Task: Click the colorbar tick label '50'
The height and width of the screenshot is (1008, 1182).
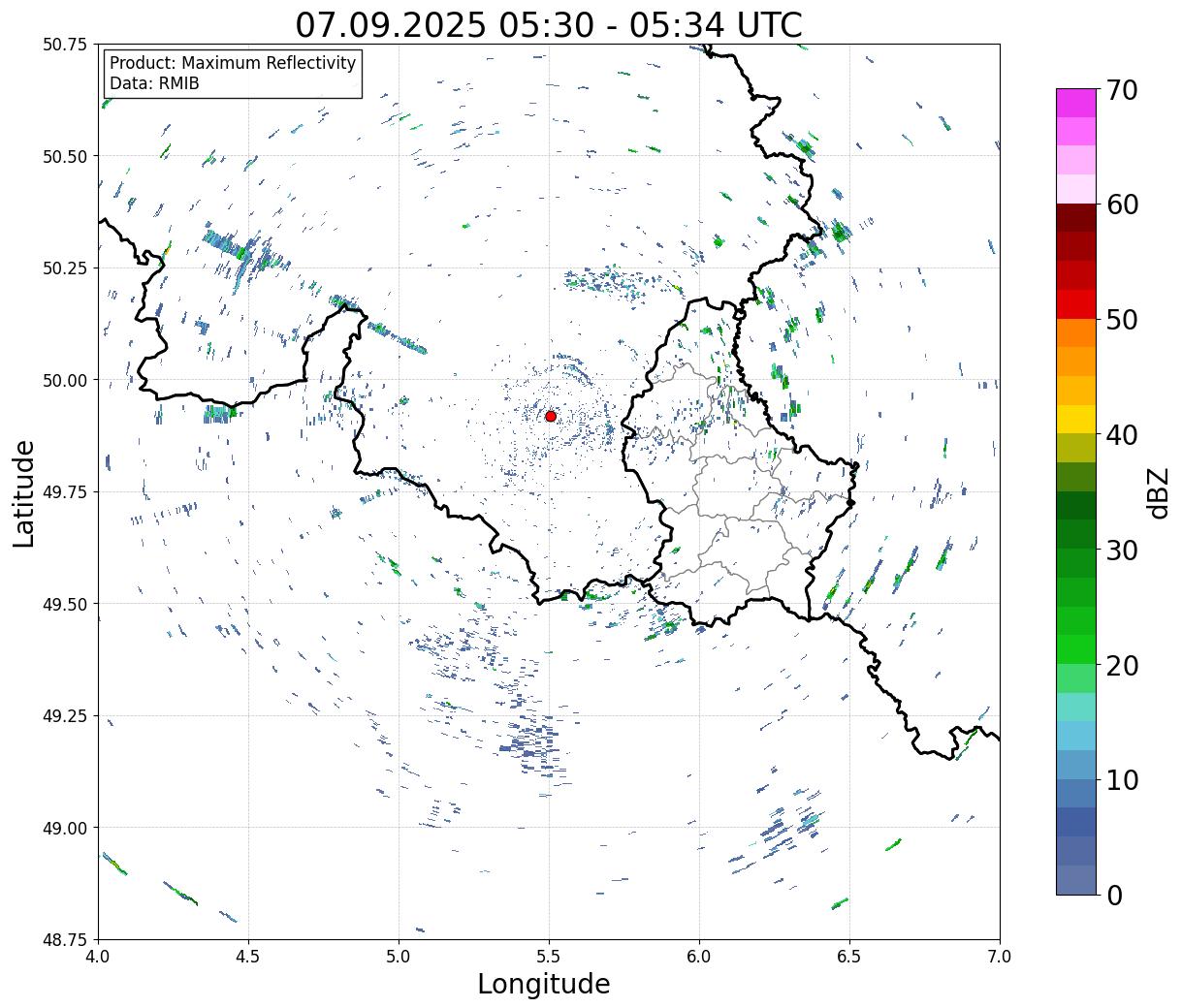Action: [1121, 320]
